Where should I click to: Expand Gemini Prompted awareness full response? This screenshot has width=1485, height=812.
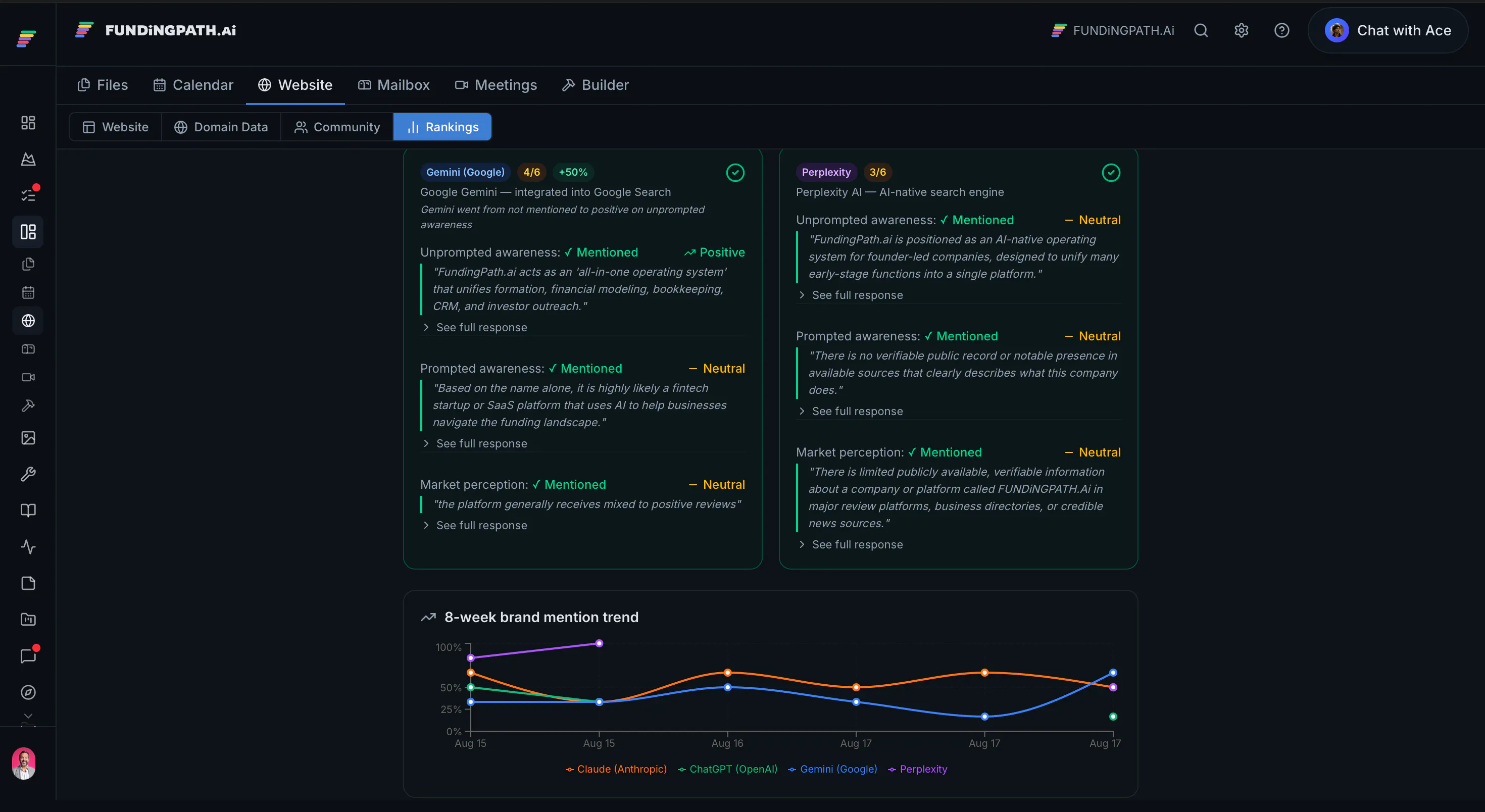(475, 444)
